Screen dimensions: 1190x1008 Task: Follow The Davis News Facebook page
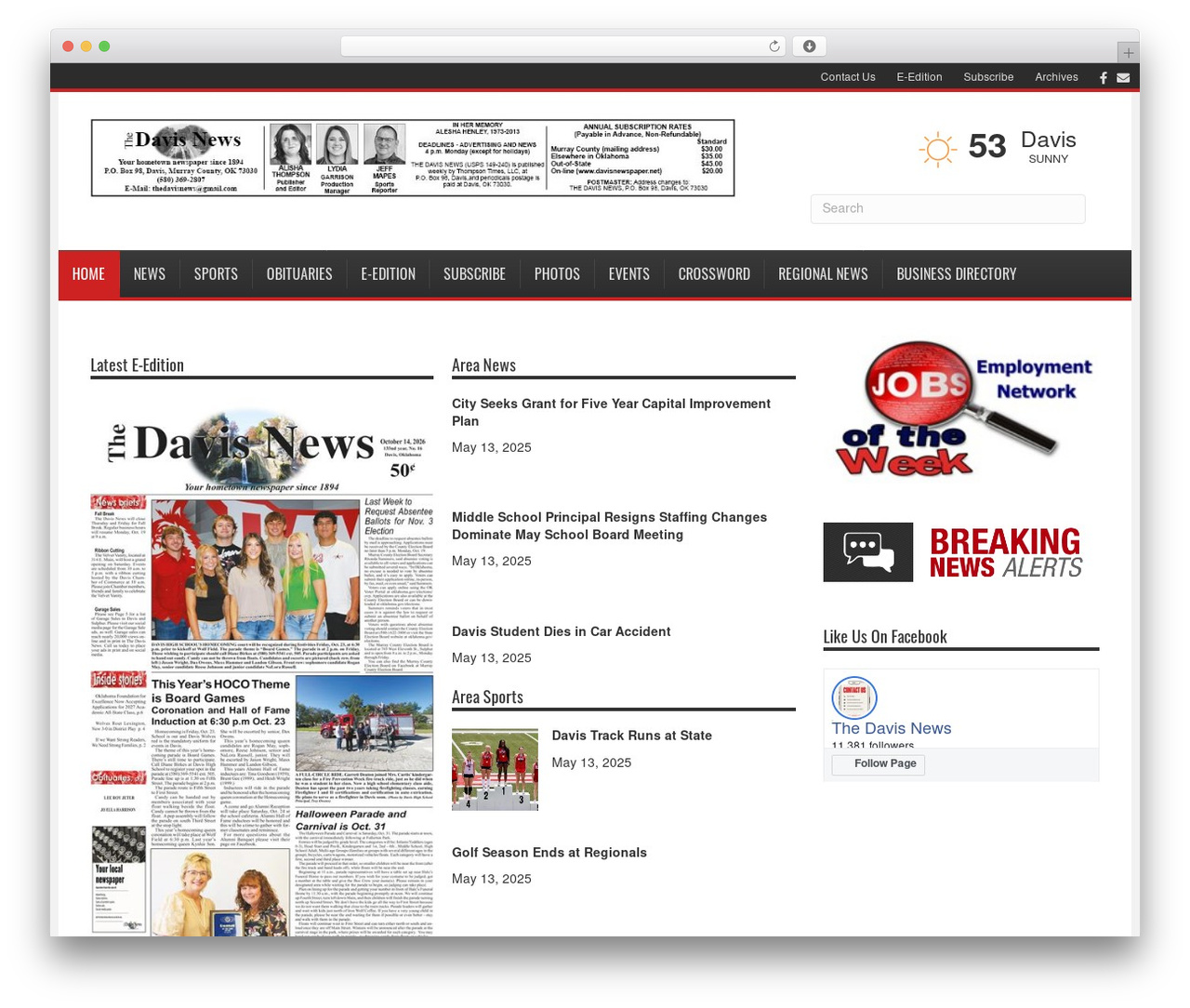tap(879, 763)
